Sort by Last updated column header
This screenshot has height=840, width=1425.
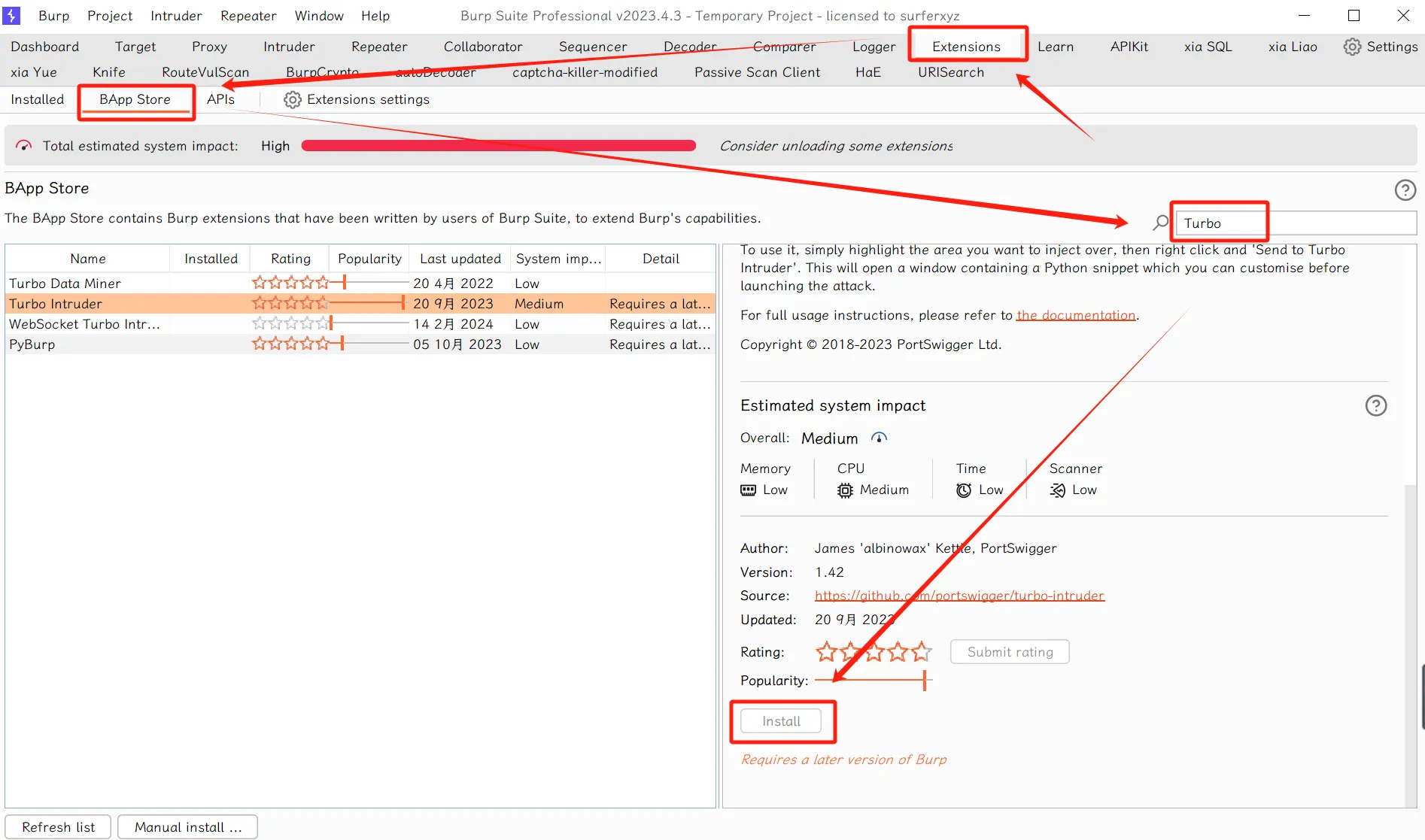point(460,259)
